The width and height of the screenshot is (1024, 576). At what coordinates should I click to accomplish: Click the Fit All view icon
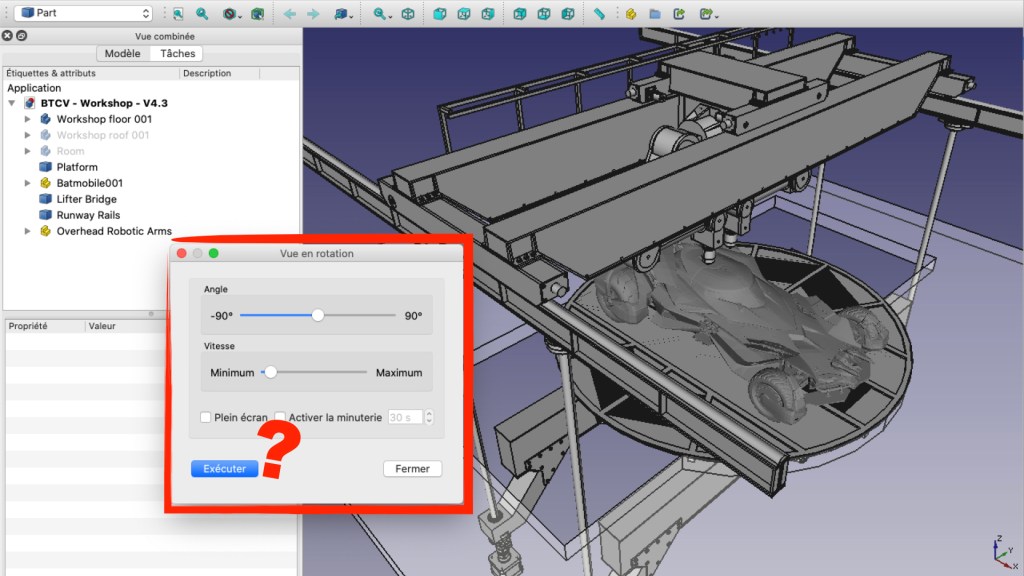pos(178,14)
